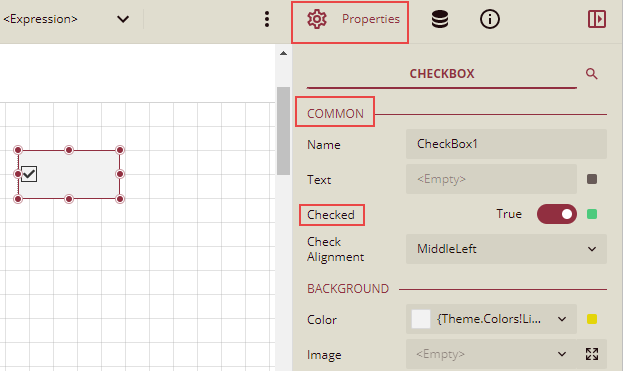This screenshot has width=623, height=371.
Task: Open the Data database icon panel
Action: pyautogui.click(x=440, y=19)
